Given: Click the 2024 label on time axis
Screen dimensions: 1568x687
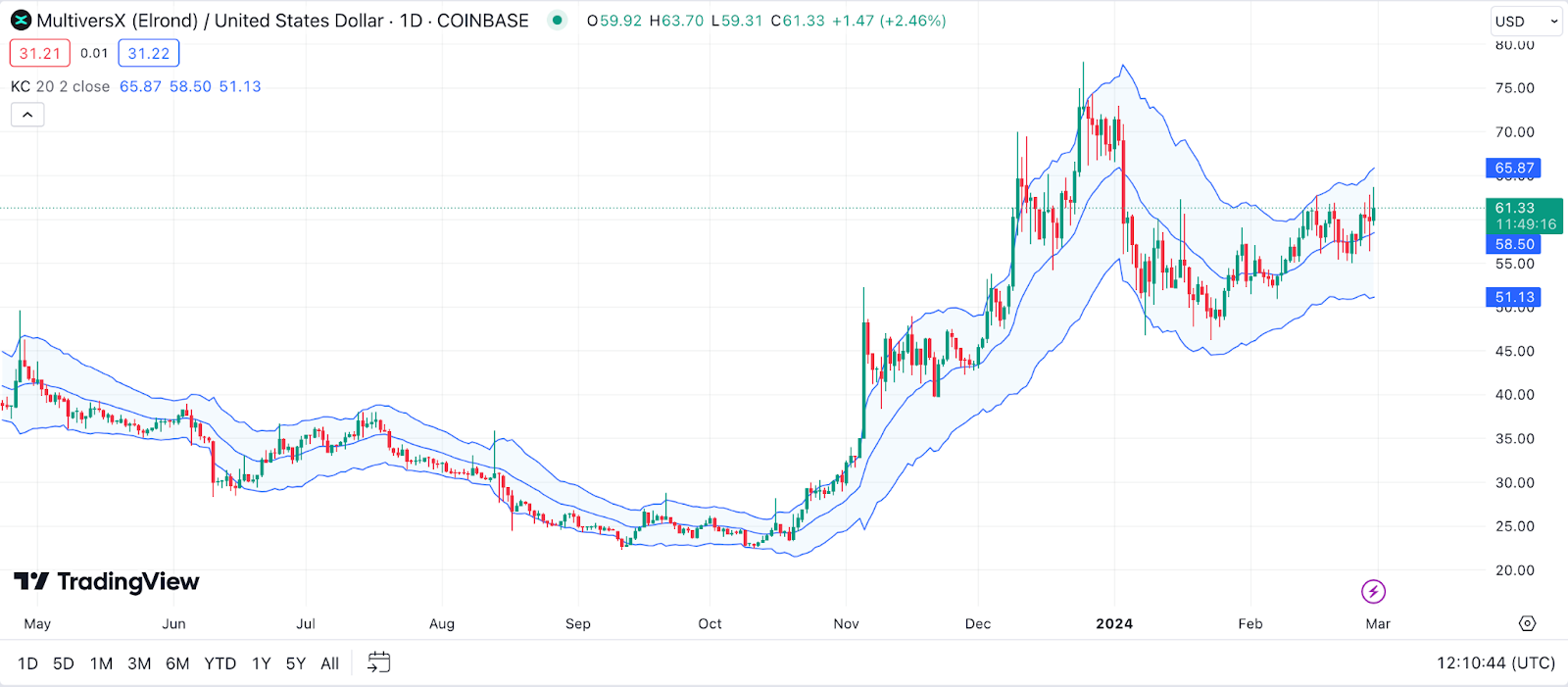Looking at the screenshot, I should (1114, 623).
